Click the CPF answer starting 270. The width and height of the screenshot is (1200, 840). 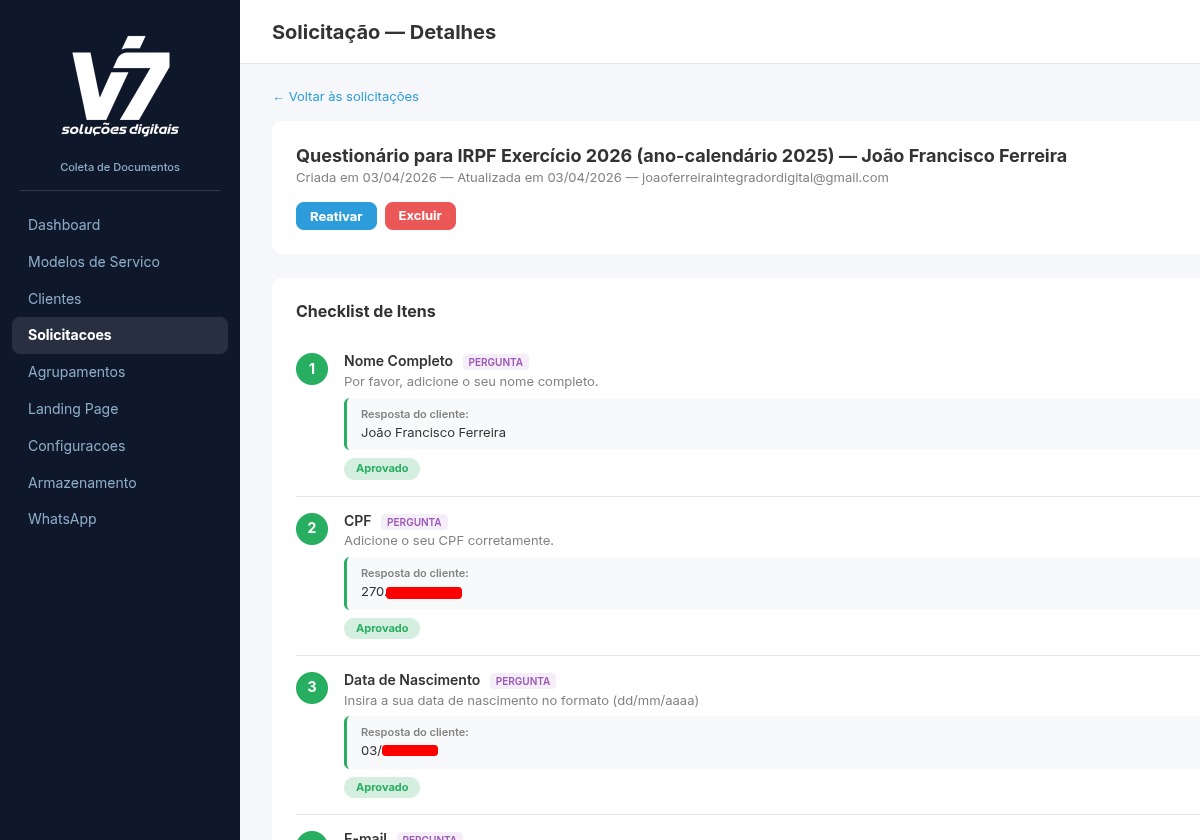pos(411,592)
